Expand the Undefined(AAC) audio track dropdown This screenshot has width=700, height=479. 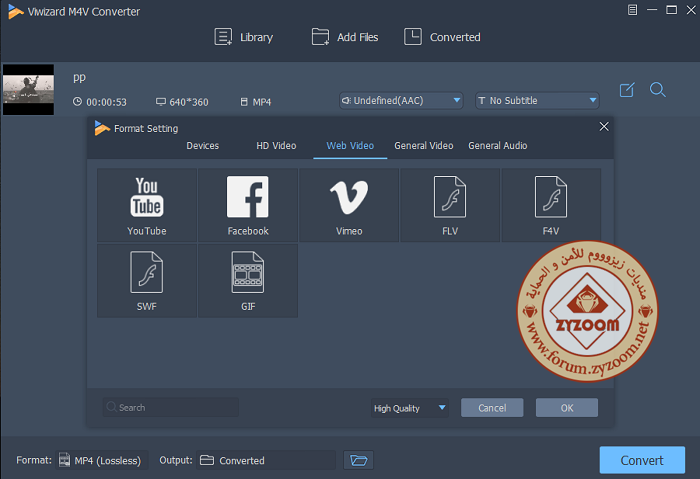point(401,100)
